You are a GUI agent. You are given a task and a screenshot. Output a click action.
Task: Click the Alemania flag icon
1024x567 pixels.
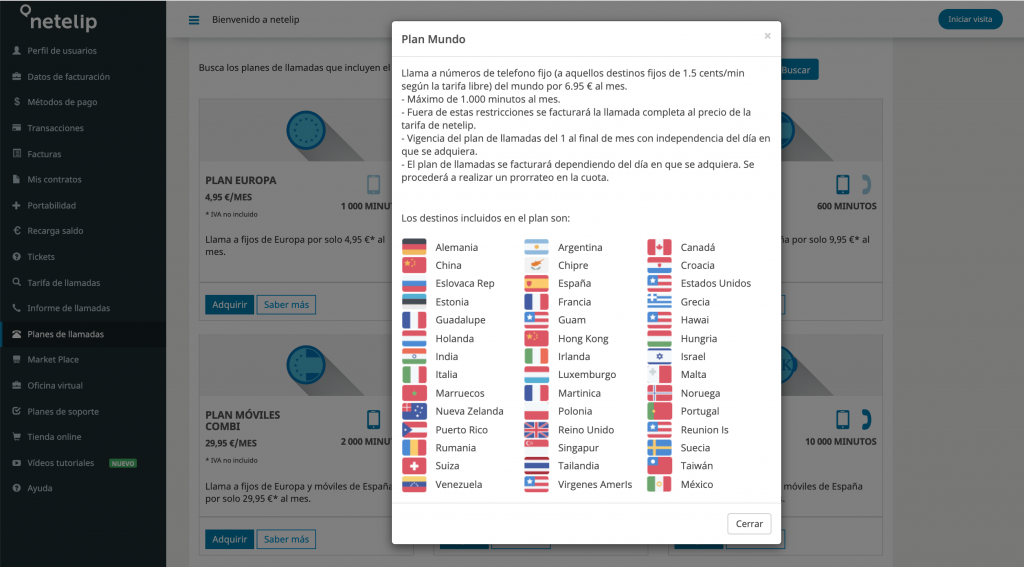[414, 247]
